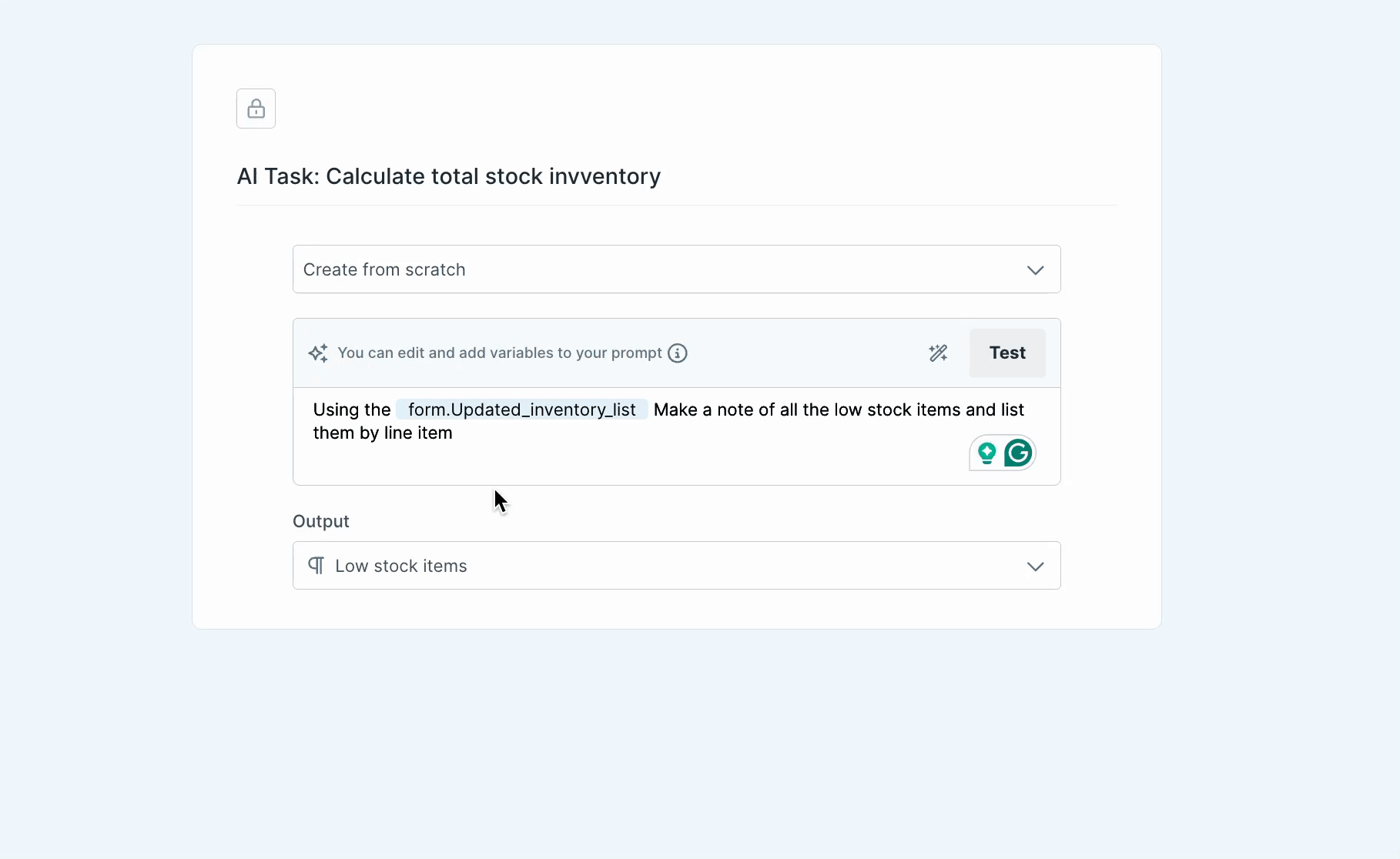
Task: Open the Create from scratch dropdown
Action: (676, 269)
